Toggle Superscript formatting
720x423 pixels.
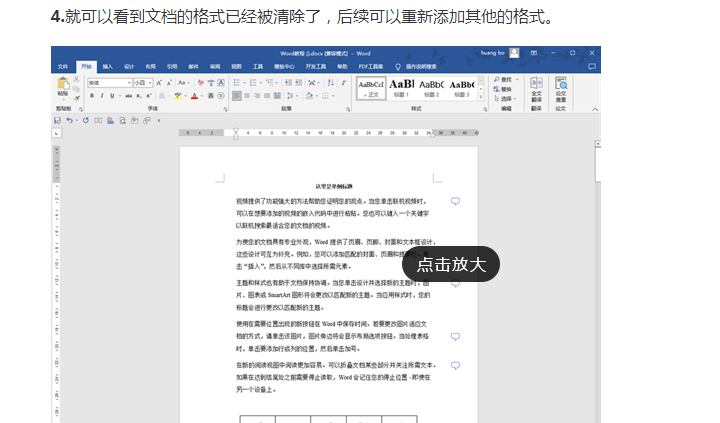[148, 96]
